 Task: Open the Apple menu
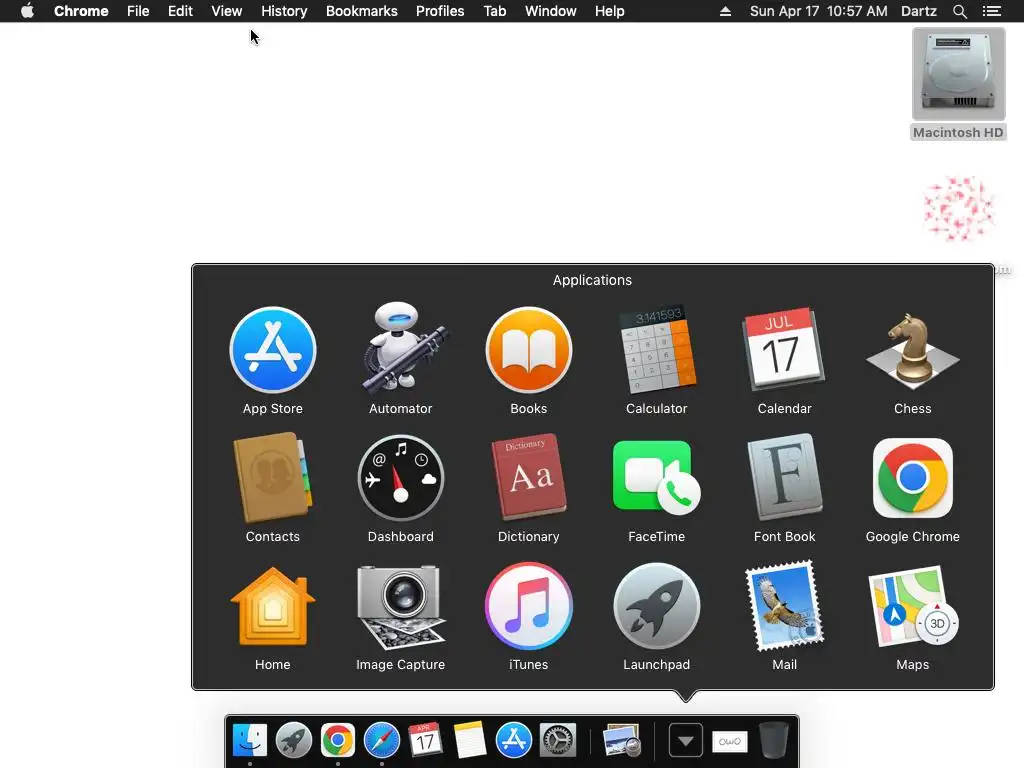27,11
